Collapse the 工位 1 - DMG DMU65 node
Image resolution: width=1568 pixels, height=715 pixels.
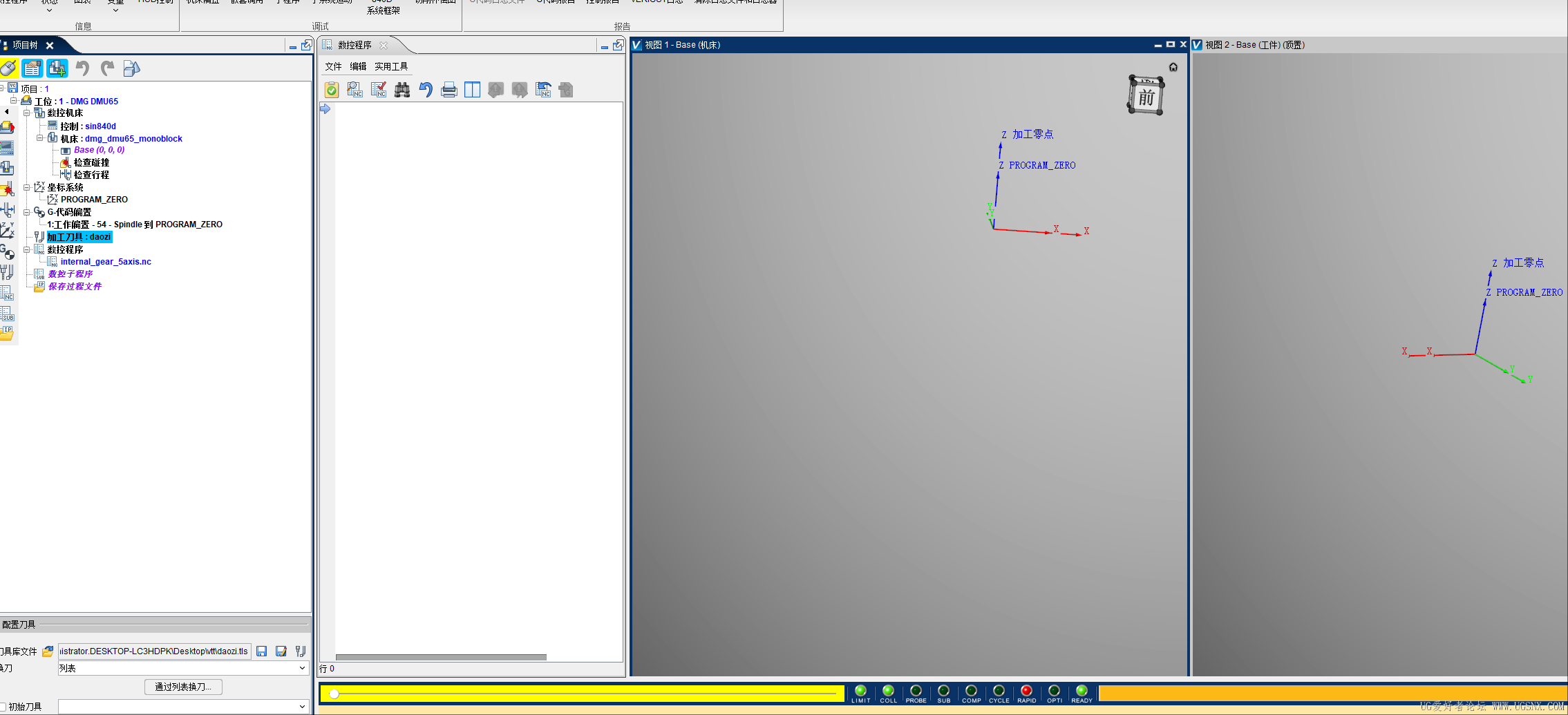pos(14,101)
